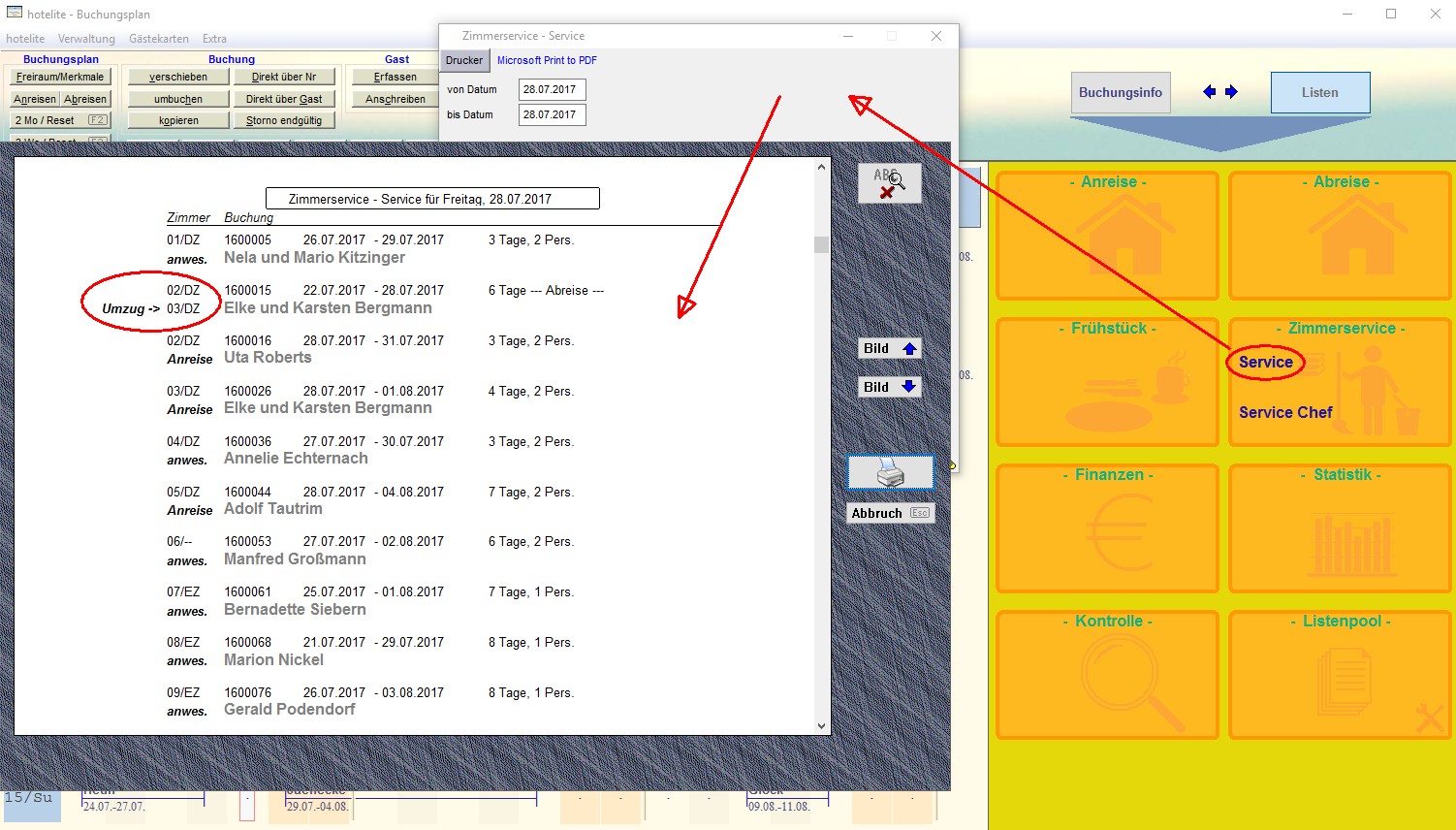Viewport: 1456px width, 830px height.
Task: Open the Frühstück tile
Action: click(x=1107, y=382)
